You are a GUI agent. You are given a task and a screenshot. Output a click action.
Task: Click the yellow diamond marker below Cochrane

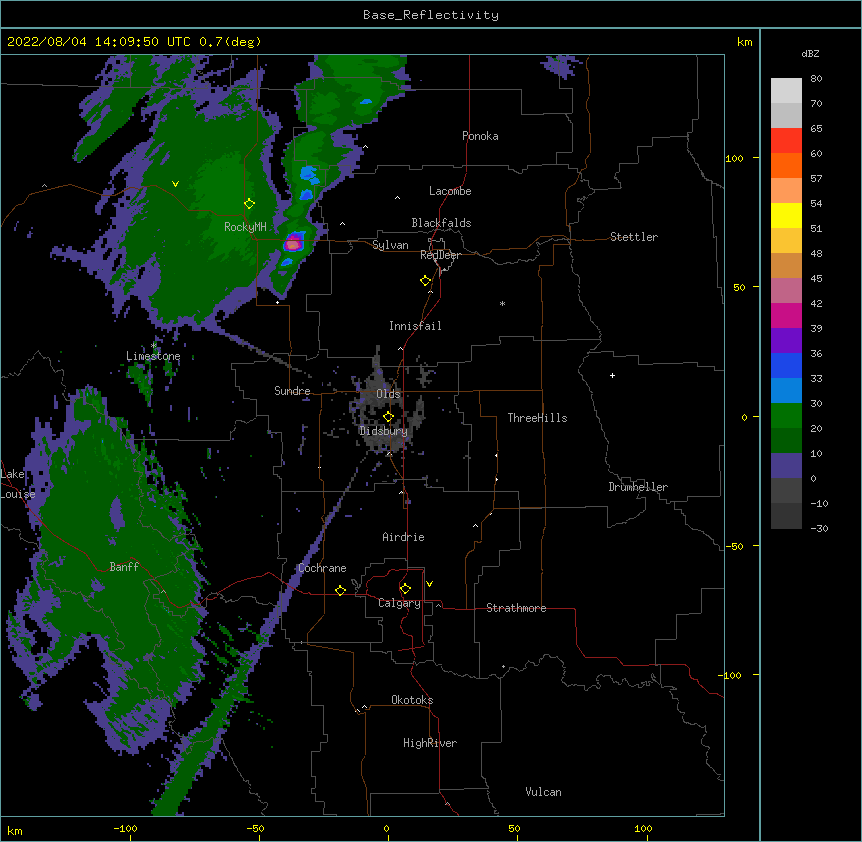[x=340, y=590]
